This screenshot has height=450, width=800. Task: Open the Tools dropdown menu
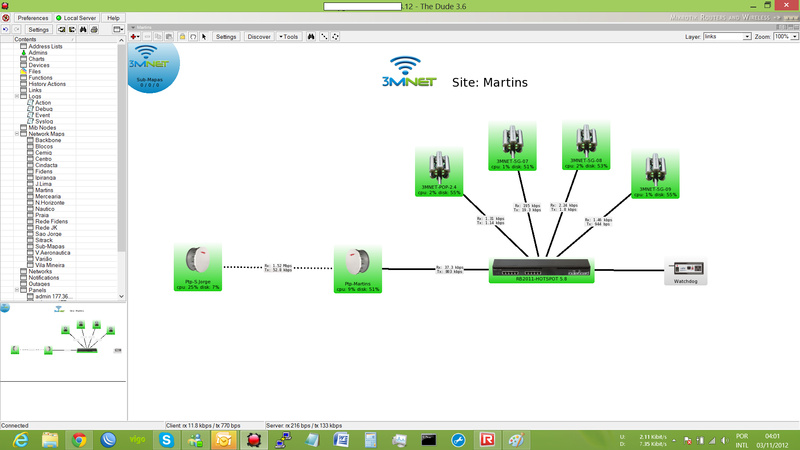[289, 37]
